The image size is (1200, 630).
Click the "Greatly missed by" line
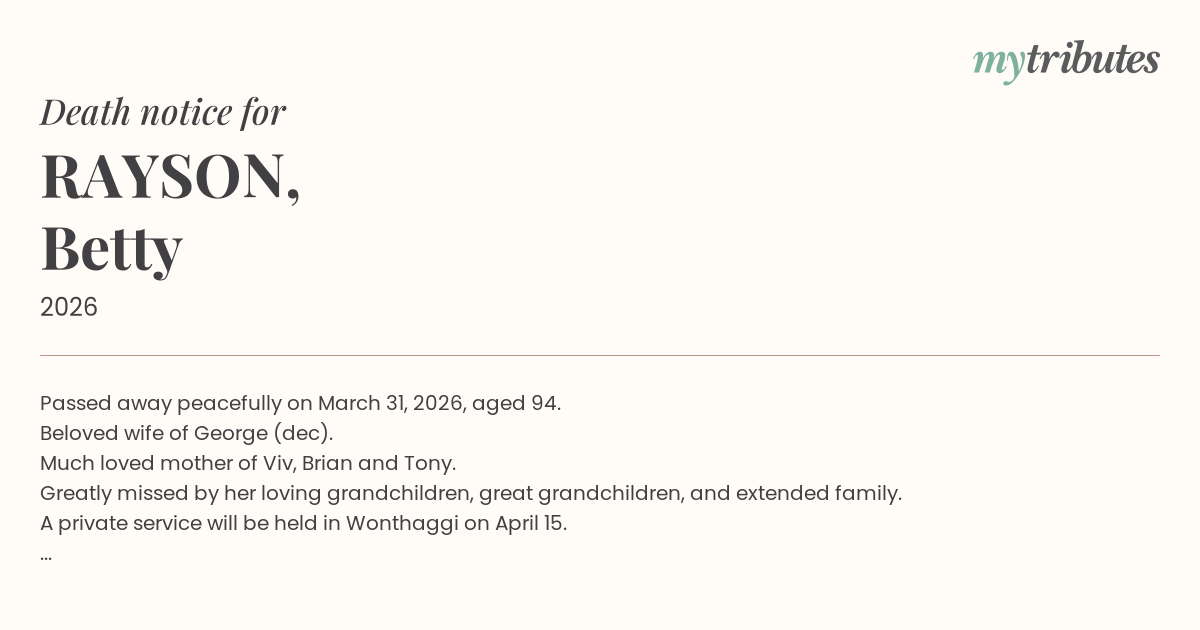coord(470,493)
